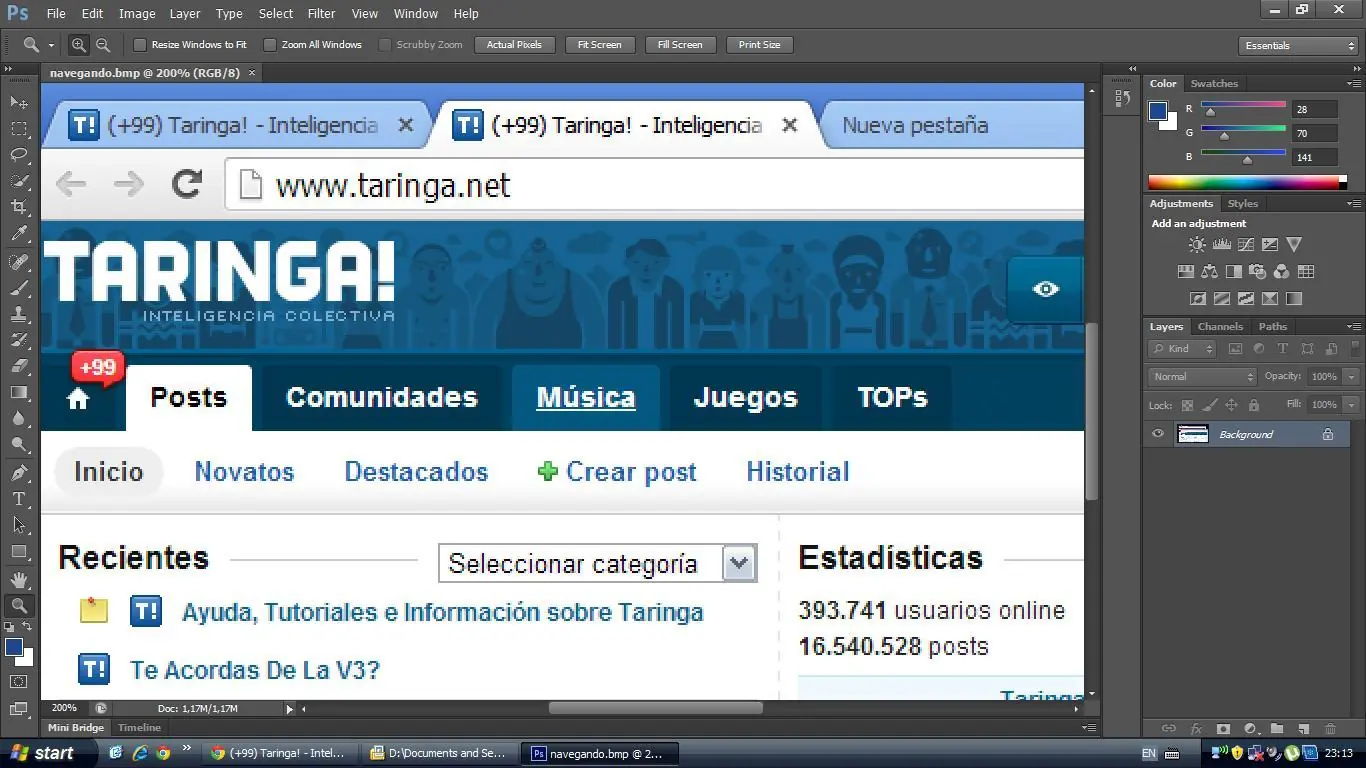Select the Quick Selection tool
This screenshot has height=768, width=1366.
pos(19,180)
